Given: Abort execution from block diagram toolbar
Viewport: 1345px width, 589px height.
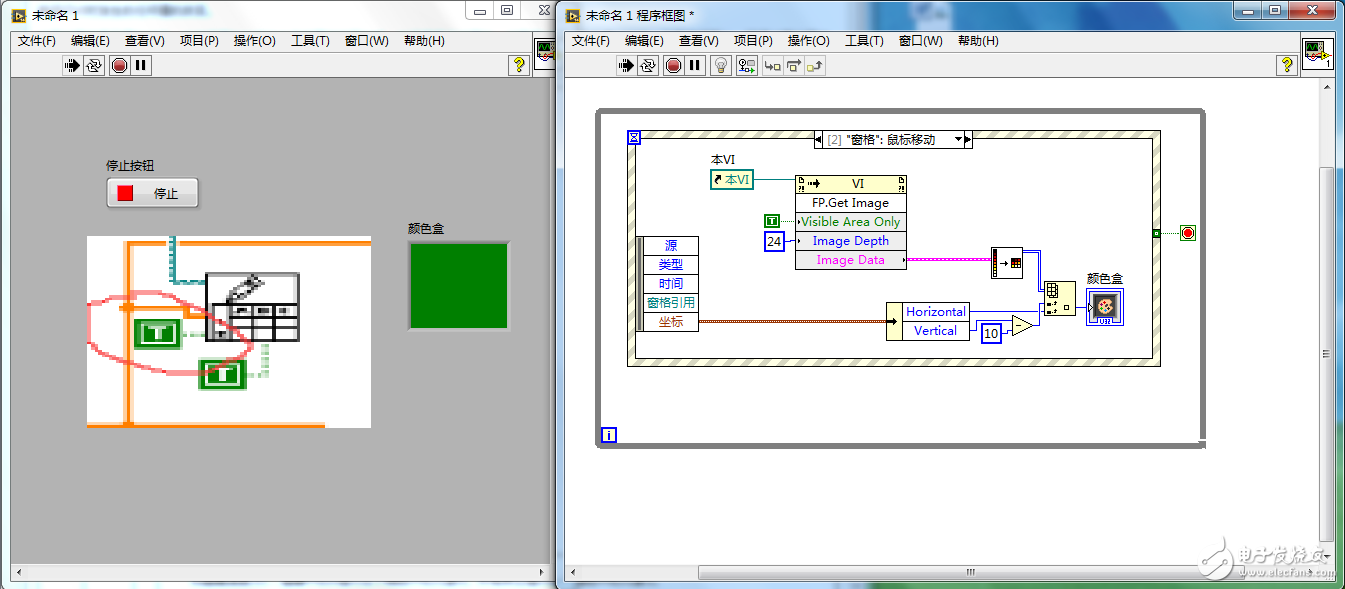Looking at the screenshot, I should click(674, 65).
